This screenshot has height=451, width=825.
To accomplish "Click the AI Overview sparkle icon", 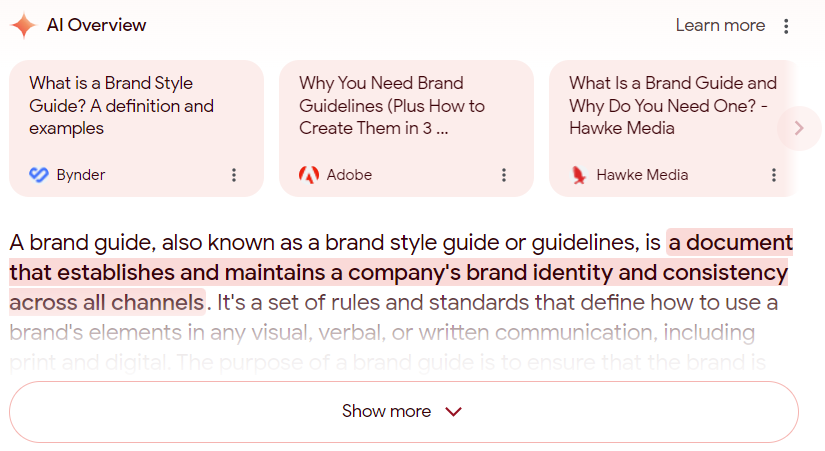I will tap(24, 25).
